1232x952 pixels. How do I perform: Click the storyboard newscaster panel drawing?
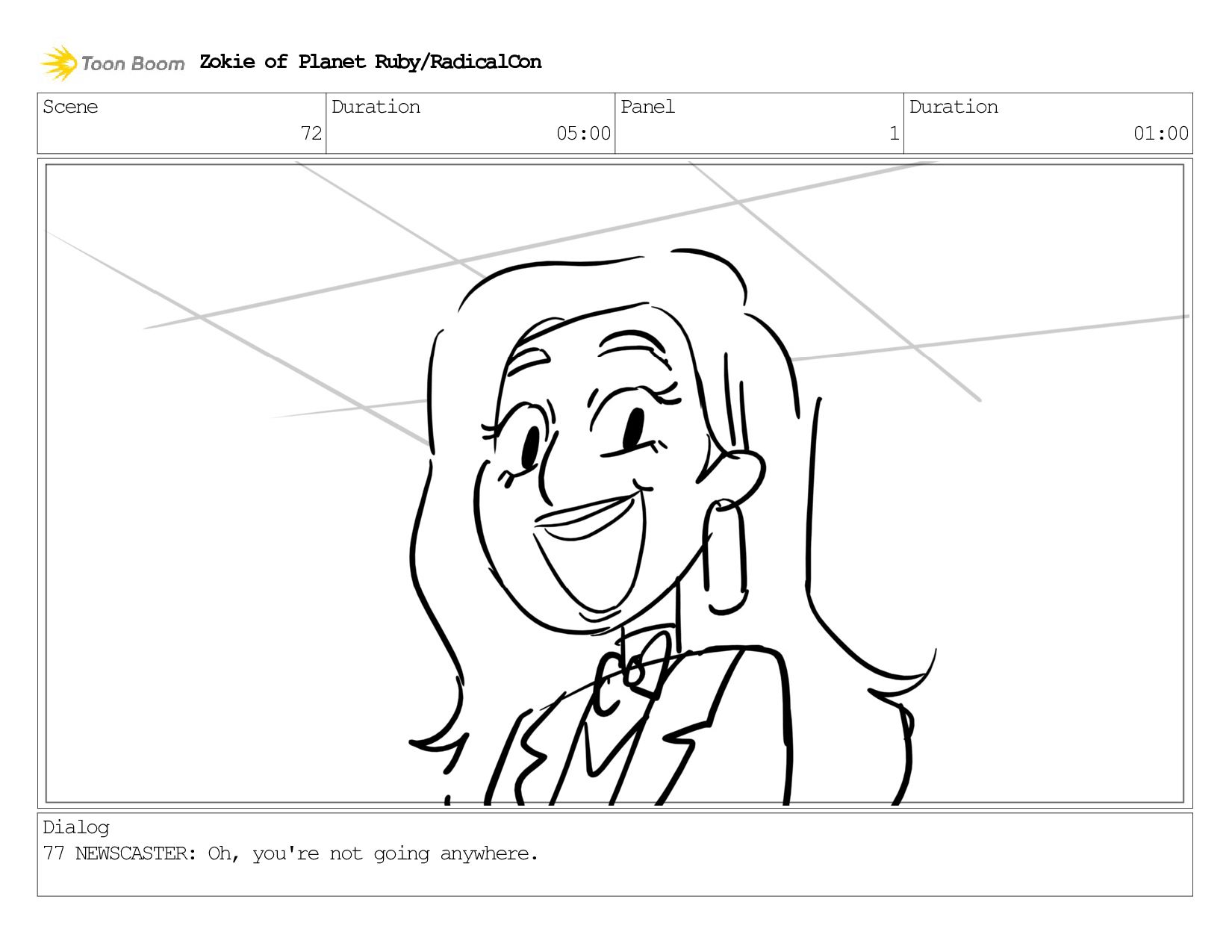pyautogui.click(x=615, y=483)
